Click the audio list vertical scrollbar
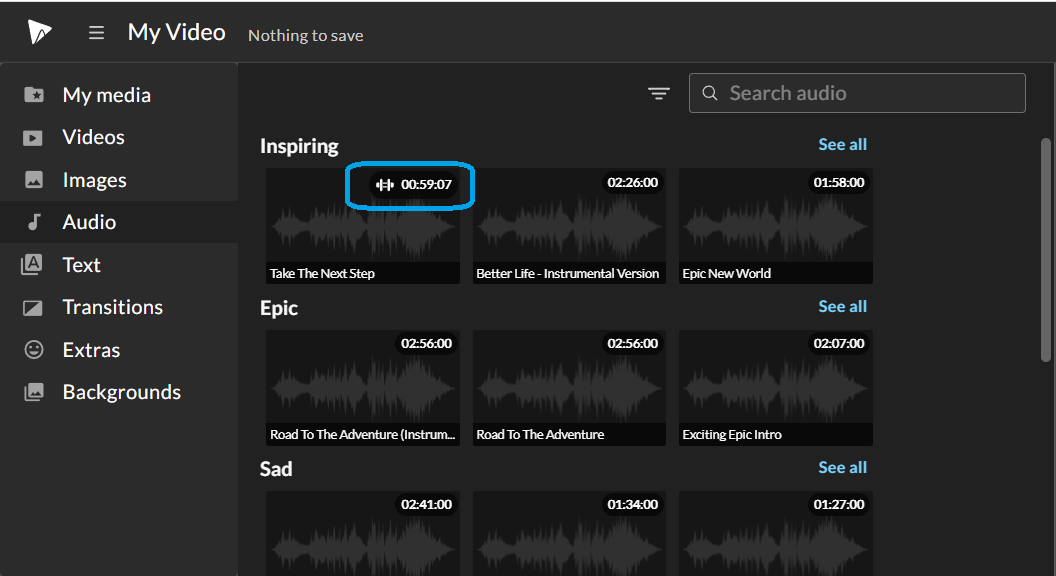This screenshot has height=576, width=1056. tap(1046, 251)
